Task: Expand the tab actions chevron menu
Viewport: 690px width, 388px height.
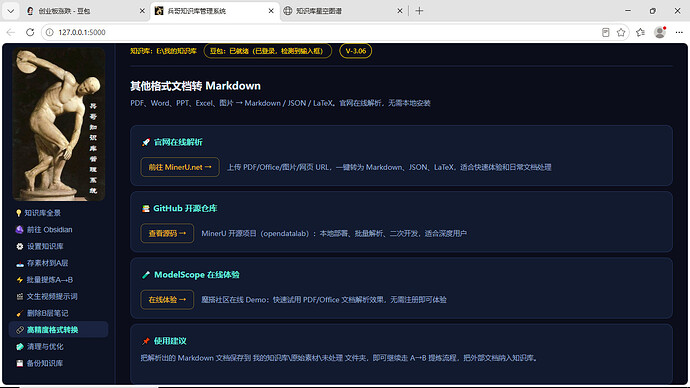Action: coord(11,11)
